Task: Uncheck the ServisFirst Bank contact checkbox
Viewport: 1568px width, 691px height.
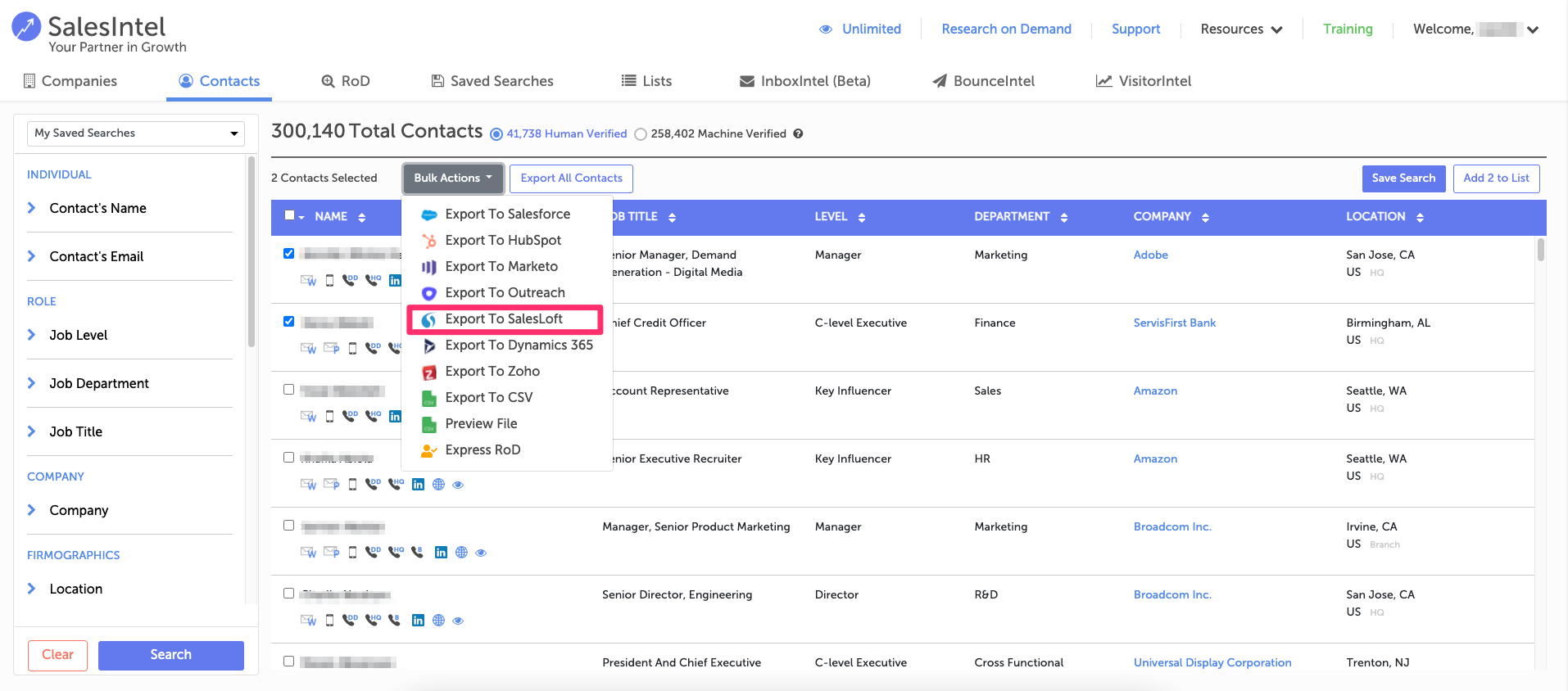Action: 288,322
